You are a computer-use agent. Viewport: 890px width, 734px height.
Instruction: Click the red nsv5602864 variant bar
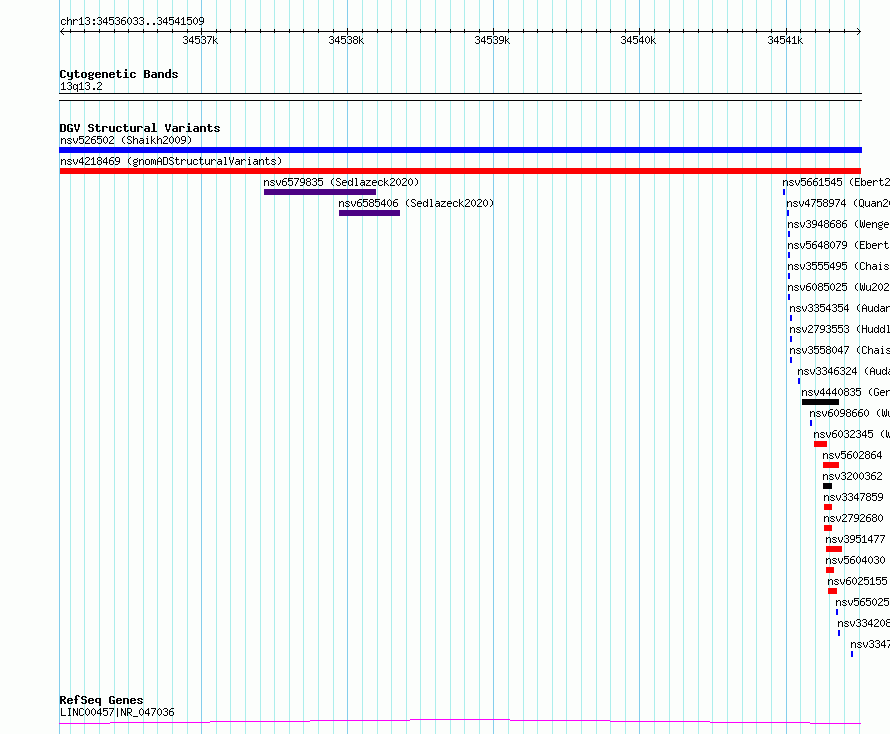pos(831,465)
